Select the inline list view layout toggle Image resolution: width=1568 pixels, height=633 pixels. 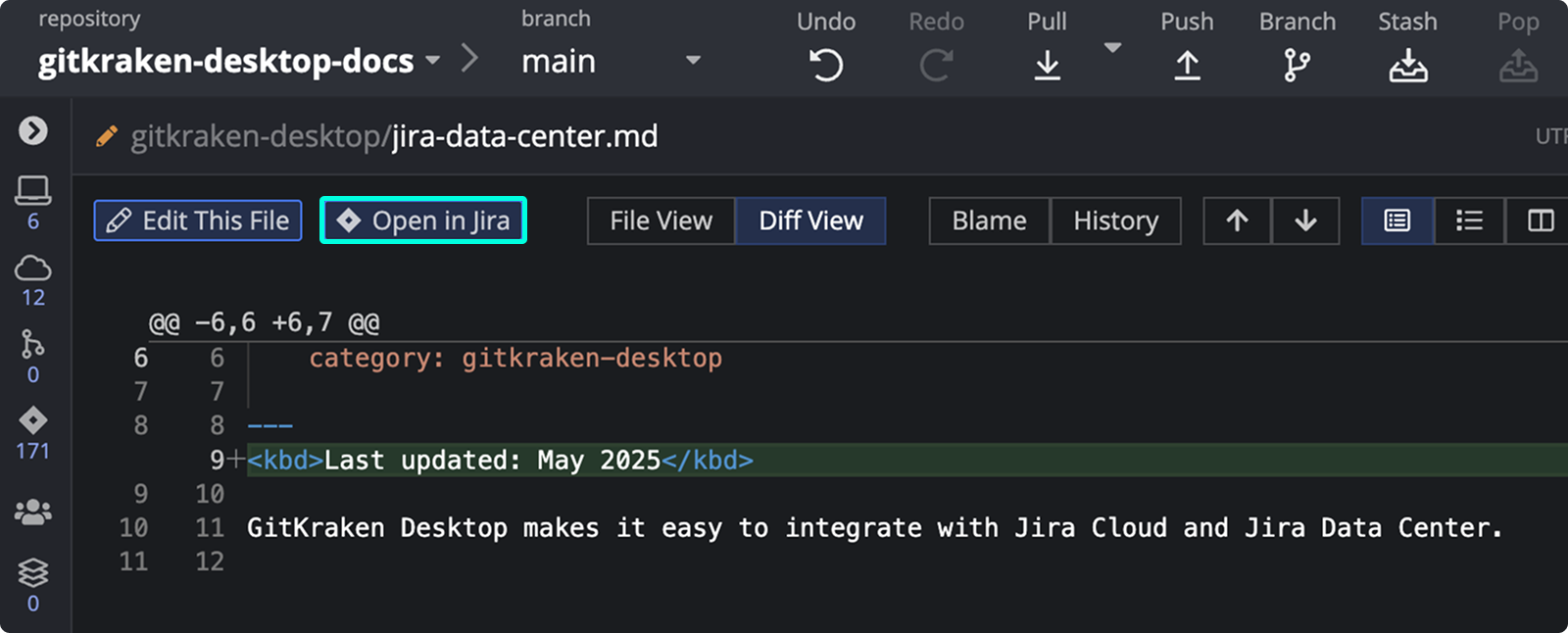1469,220
